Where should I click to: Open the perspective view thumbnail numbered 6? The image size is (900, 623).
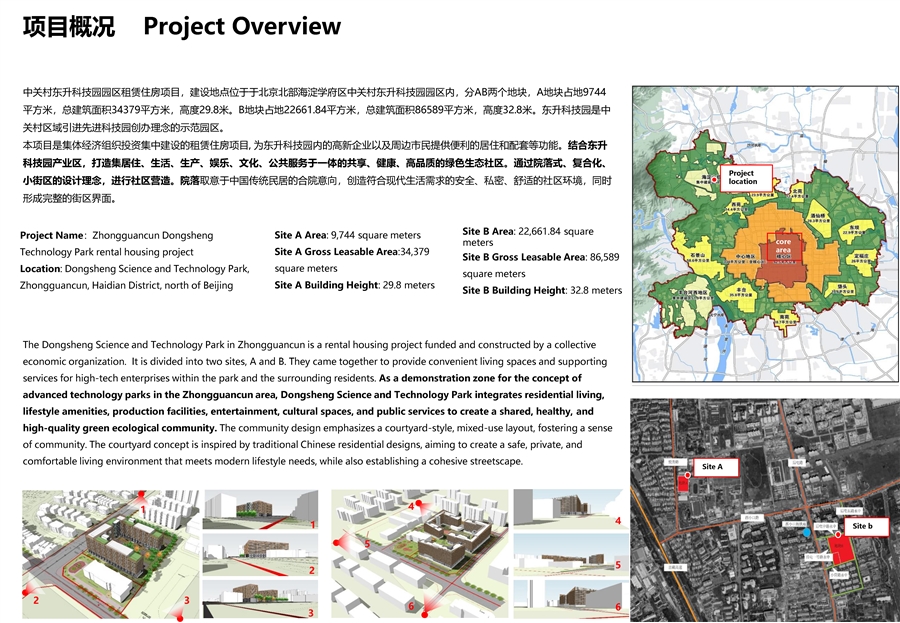568,599
